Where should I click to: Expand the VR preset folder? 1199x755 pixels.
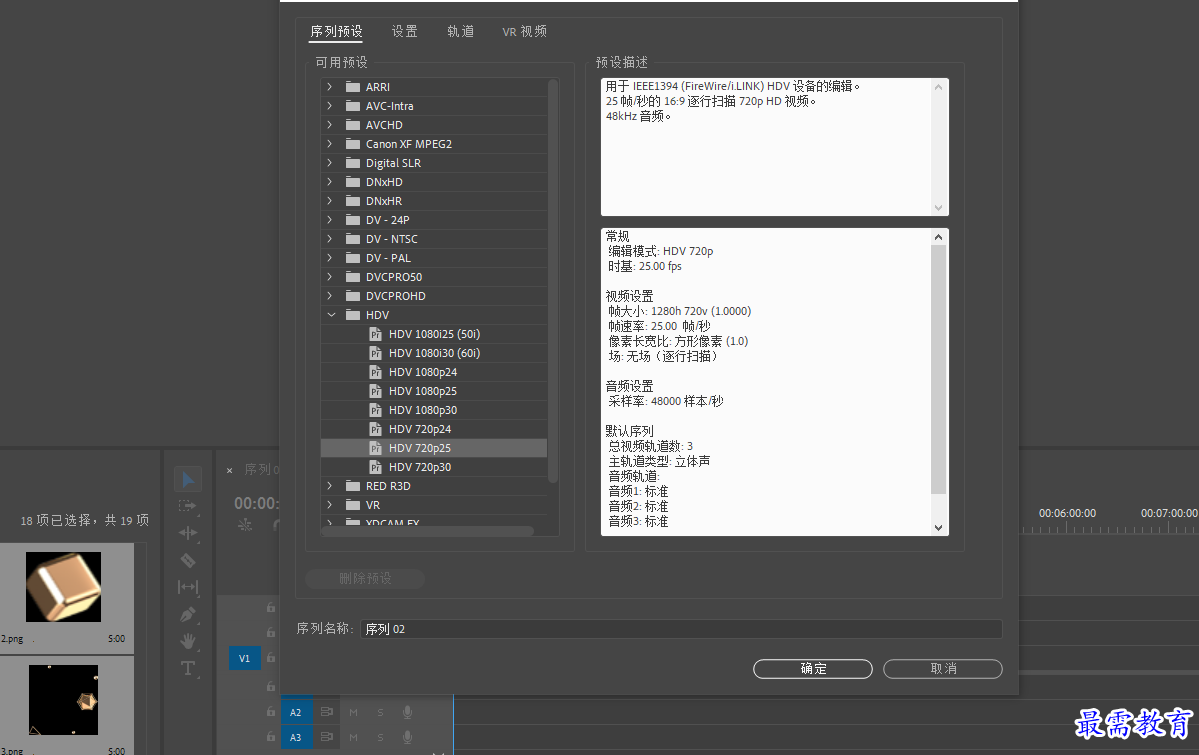(x=330, y=505)
